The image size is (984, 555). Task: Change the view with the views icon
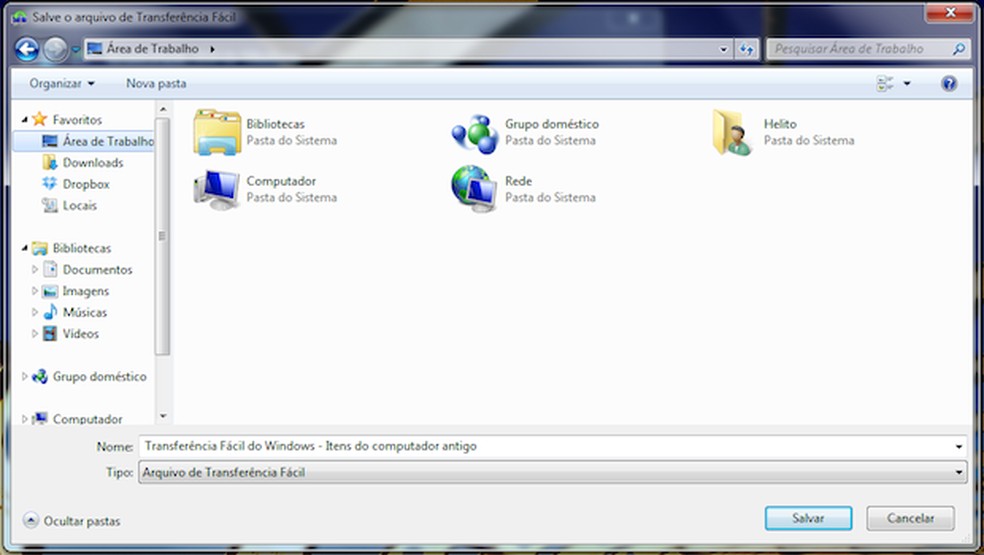point(885,84)
